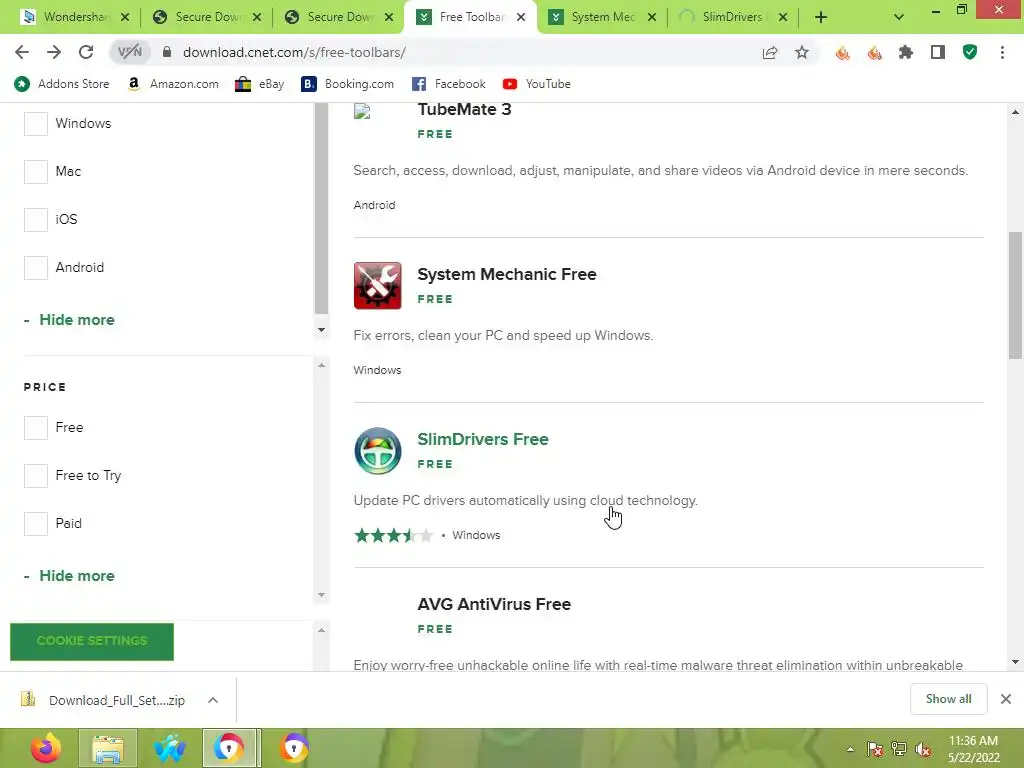
Task: Click the main page scrollbar thumb
Action: 1015,295
